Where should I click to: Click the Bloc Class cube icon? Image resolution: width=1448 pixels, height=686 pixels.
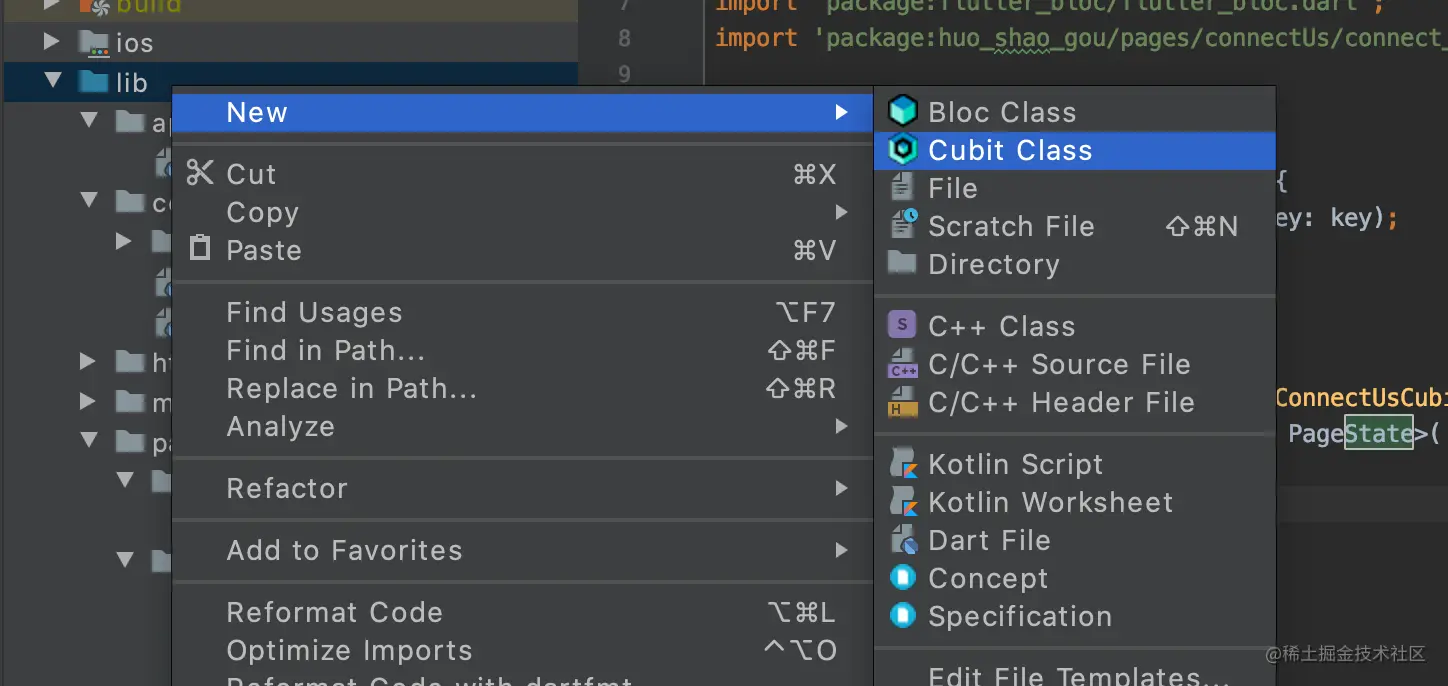[903, 111]
